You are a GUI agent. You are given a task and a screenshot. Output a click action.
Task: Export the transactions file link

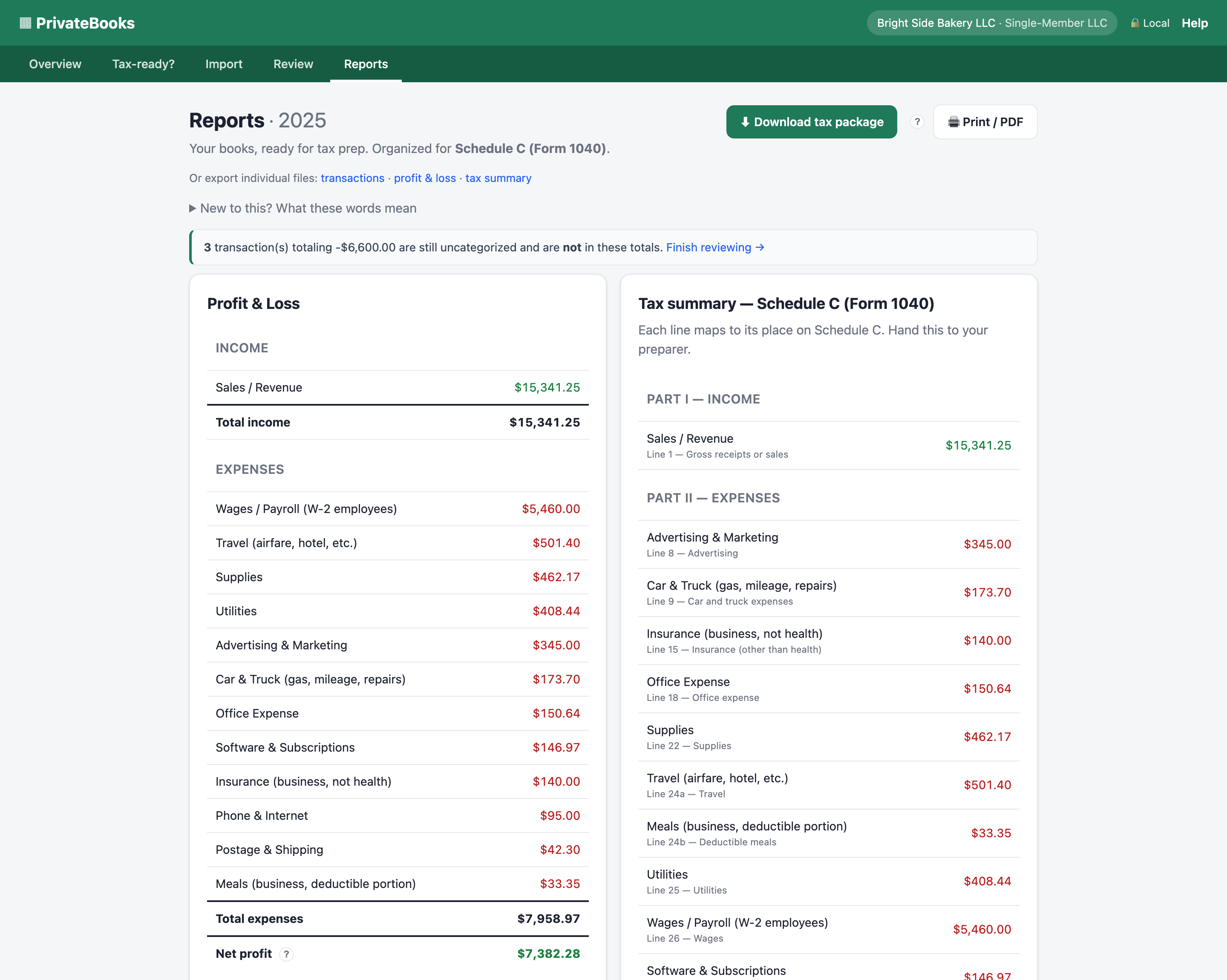(x=352, y=178)
